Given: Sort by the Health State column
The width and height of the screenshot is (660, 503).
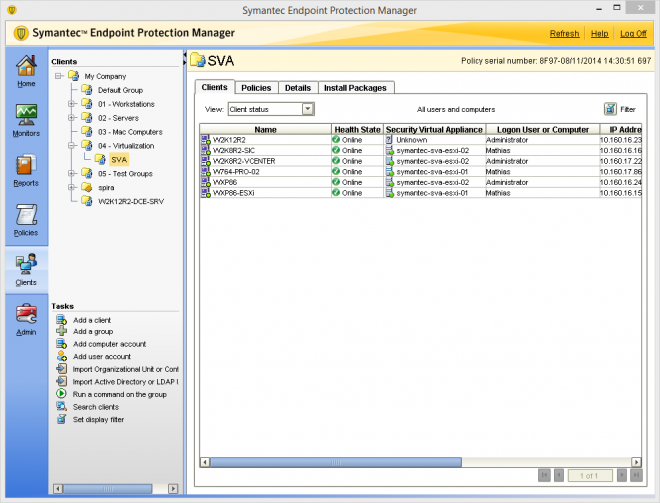Looking at the screenshot, I should [357, 129].
